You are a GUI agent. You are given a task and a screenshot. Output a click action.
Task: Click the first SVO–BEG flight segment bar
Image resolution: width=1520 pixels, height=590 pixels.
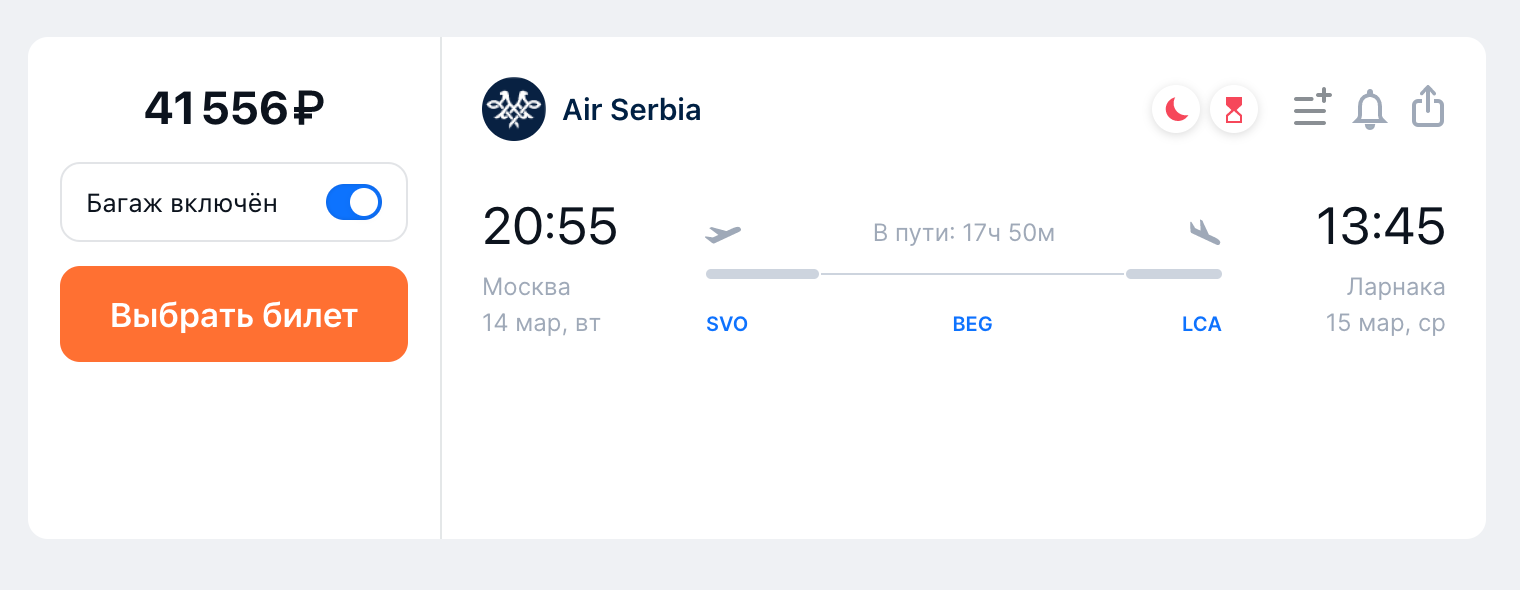[x=763, y=274]
